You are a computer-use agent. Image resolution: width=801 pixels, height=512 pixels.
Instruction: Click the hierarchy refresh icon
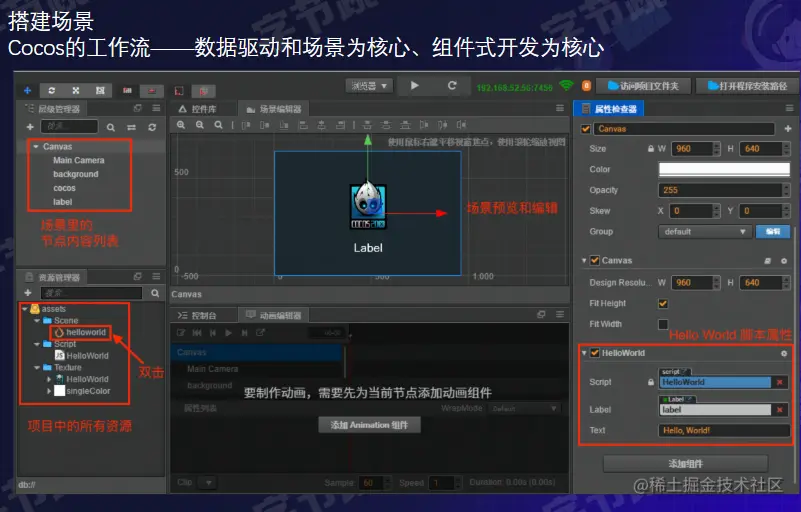pyautogui.click(x=152, y=127)
